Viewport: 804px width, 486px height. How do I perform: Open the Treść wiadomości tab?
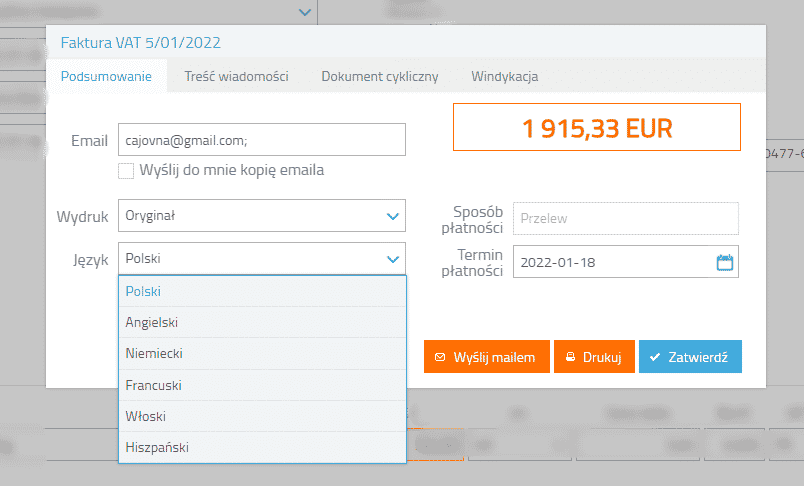pos(236,76)
